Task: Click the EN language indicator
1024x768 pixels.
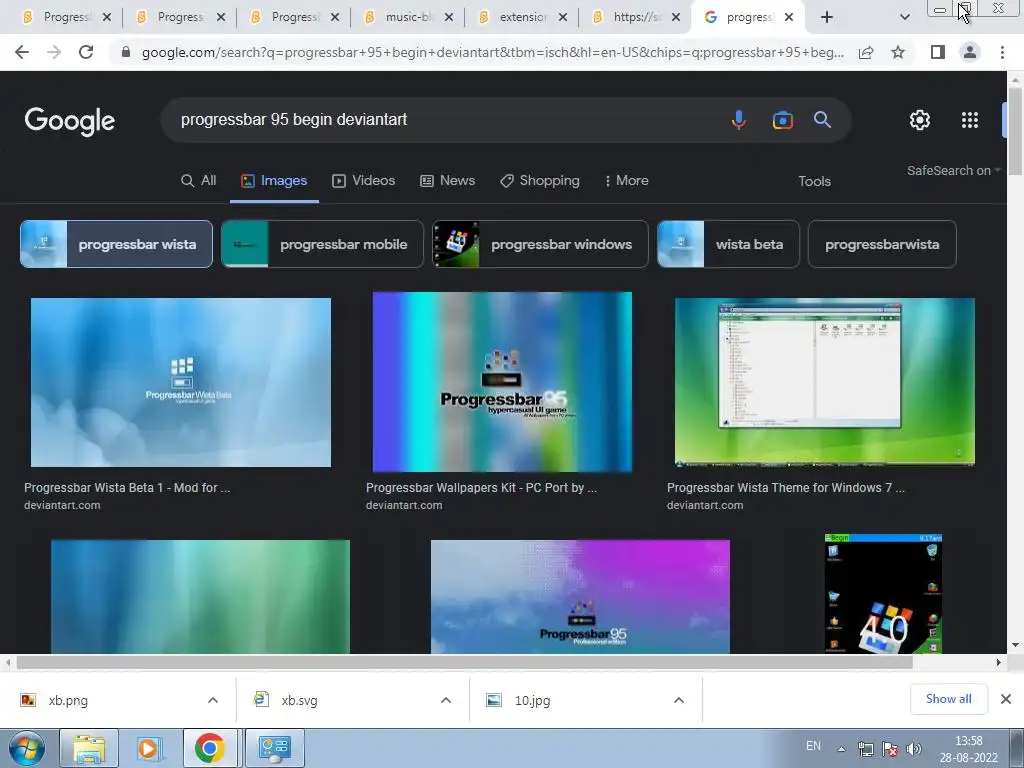Action: pos(813,746)
